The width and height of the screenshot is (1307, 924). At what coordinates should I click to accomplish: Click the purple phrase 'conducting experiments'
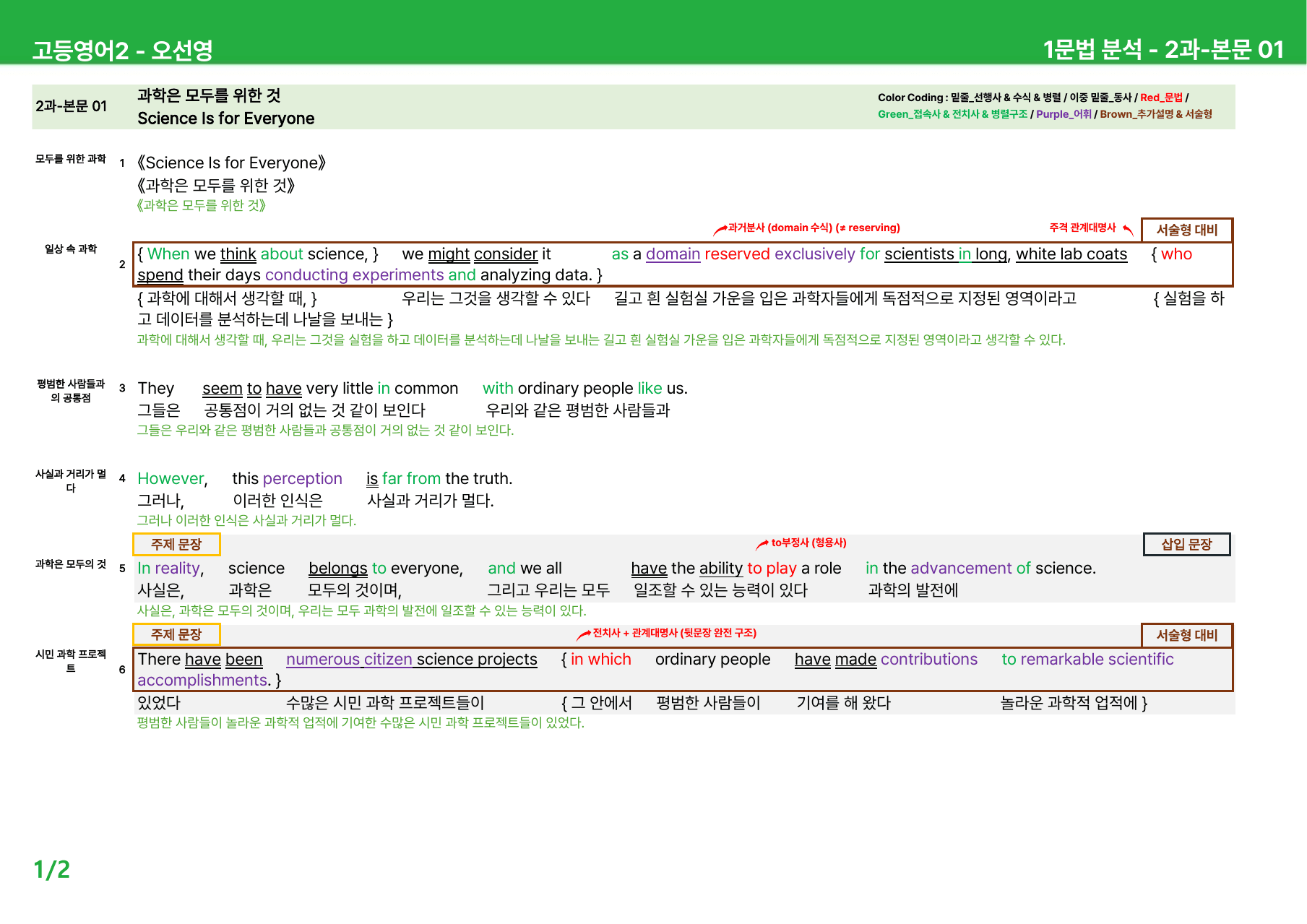354,275
